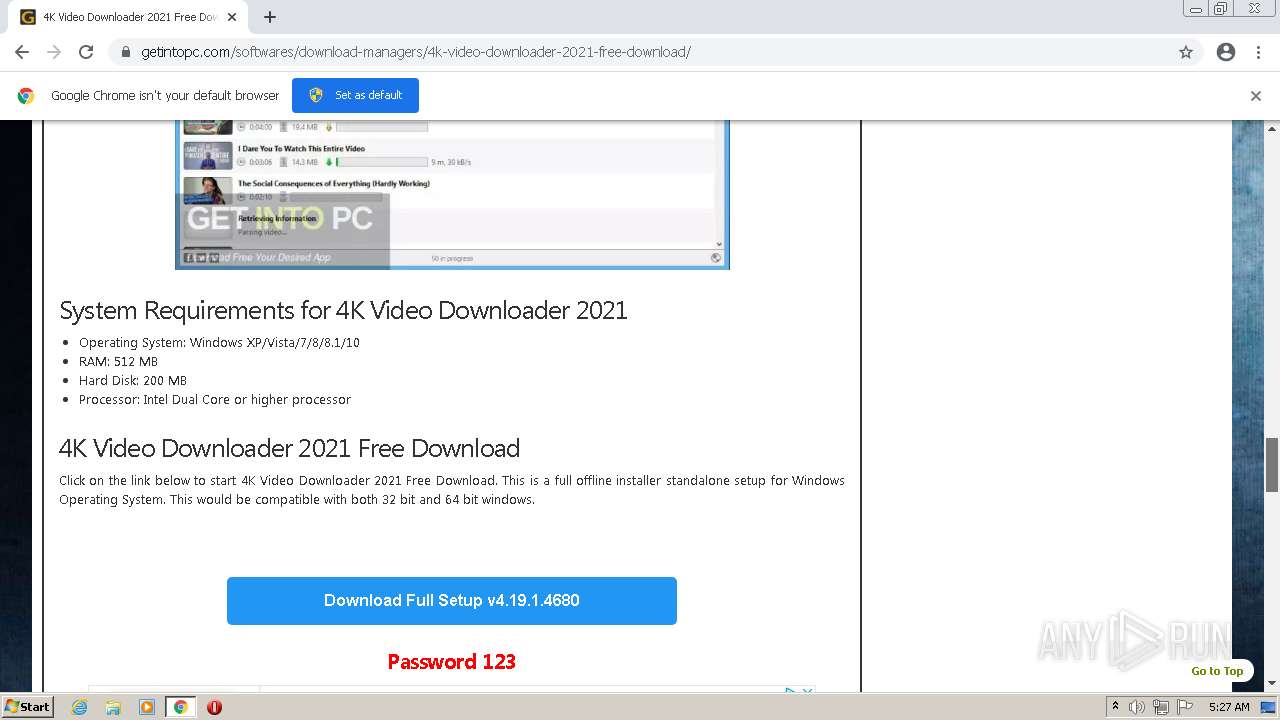Click the Operating System requirement line
This screenshot has width=1280, height=720.
pyautogui.click(x=219, y=343)
